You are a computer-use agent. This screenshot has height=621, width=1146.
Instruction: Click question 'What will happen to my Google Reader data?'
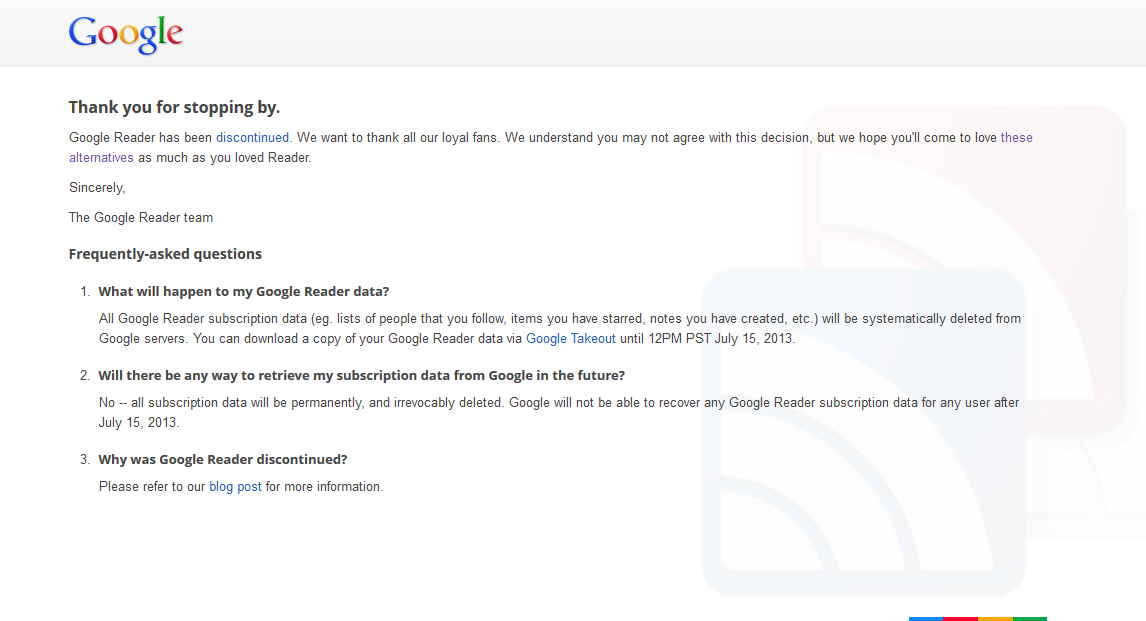tap(243, 292)
